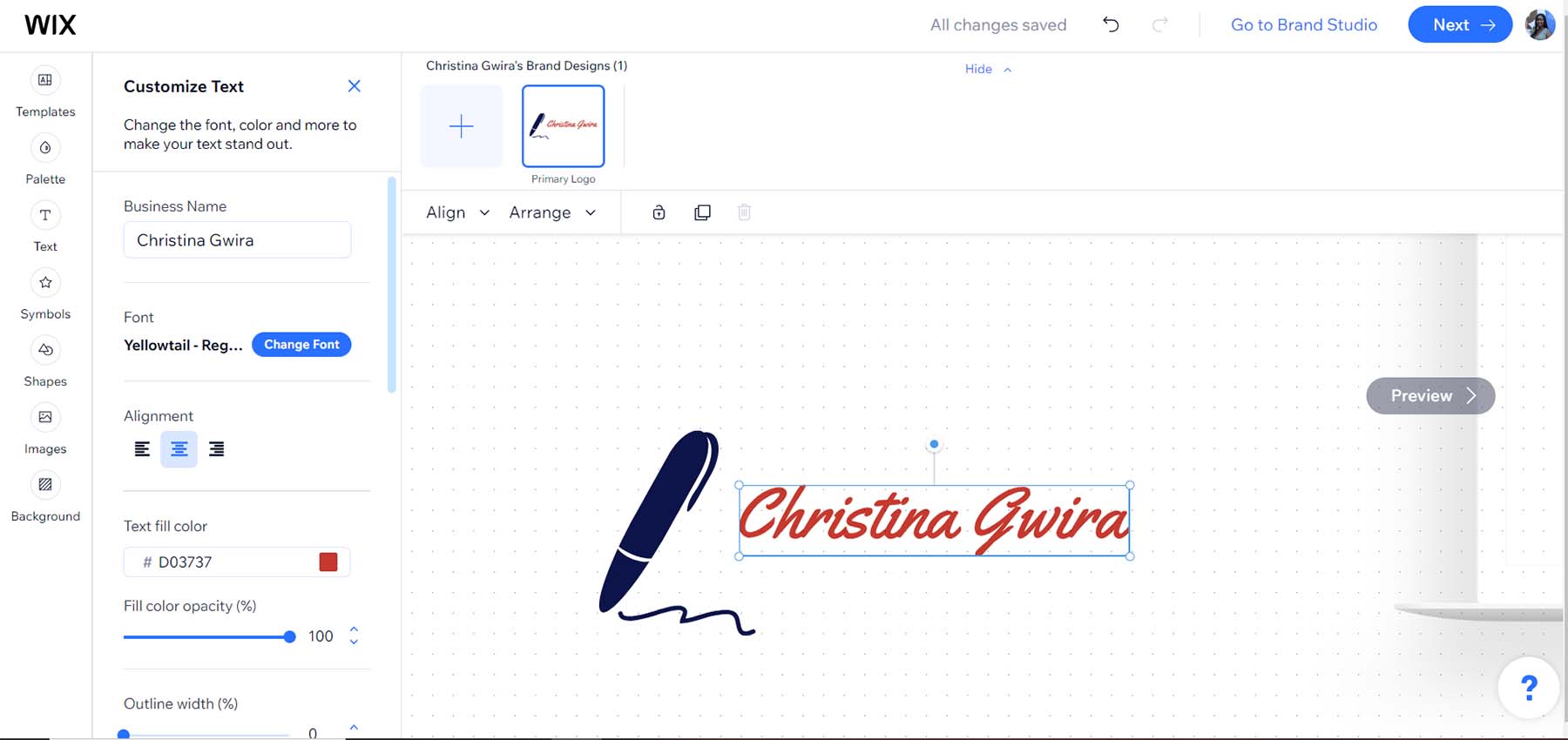Close the Customize Text panel
This screenshot has width=1568, height=740.
(x=354, y=85)
